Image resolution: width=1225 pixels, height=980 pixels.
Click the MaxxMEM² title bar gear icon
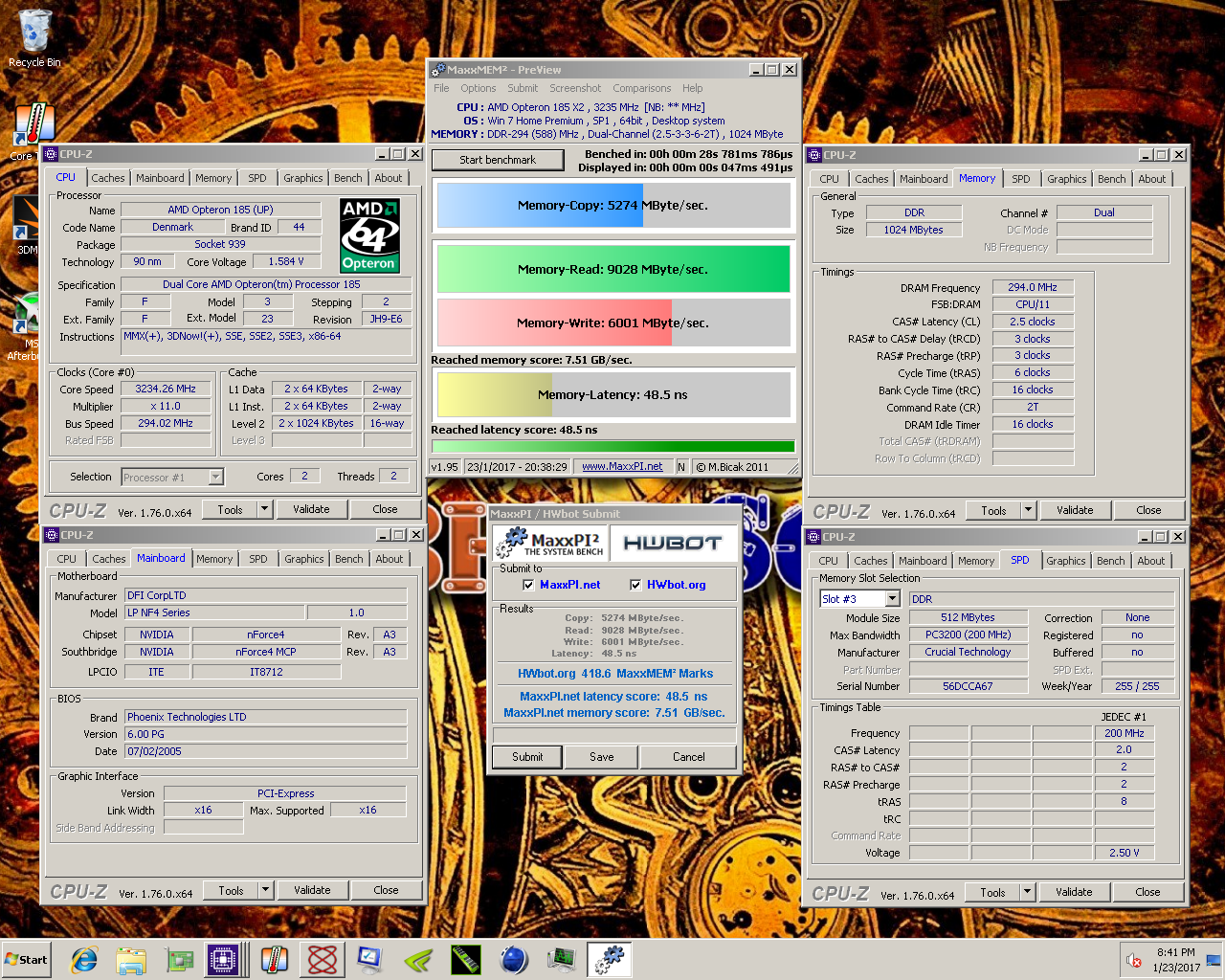tap(439, 70)
